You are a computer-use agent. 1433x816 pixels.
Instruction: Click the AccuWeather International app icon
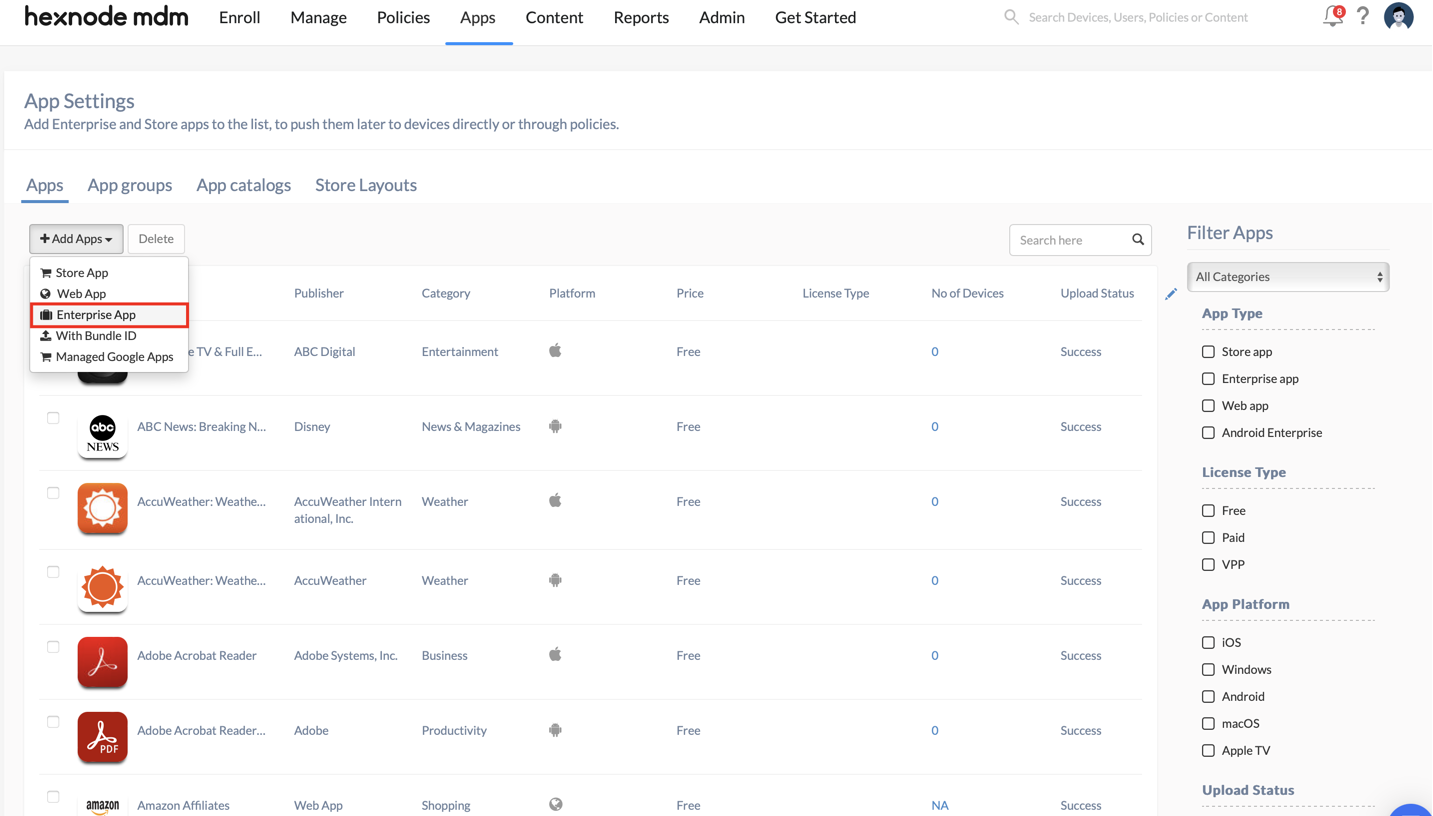click(x=102, y=508)
